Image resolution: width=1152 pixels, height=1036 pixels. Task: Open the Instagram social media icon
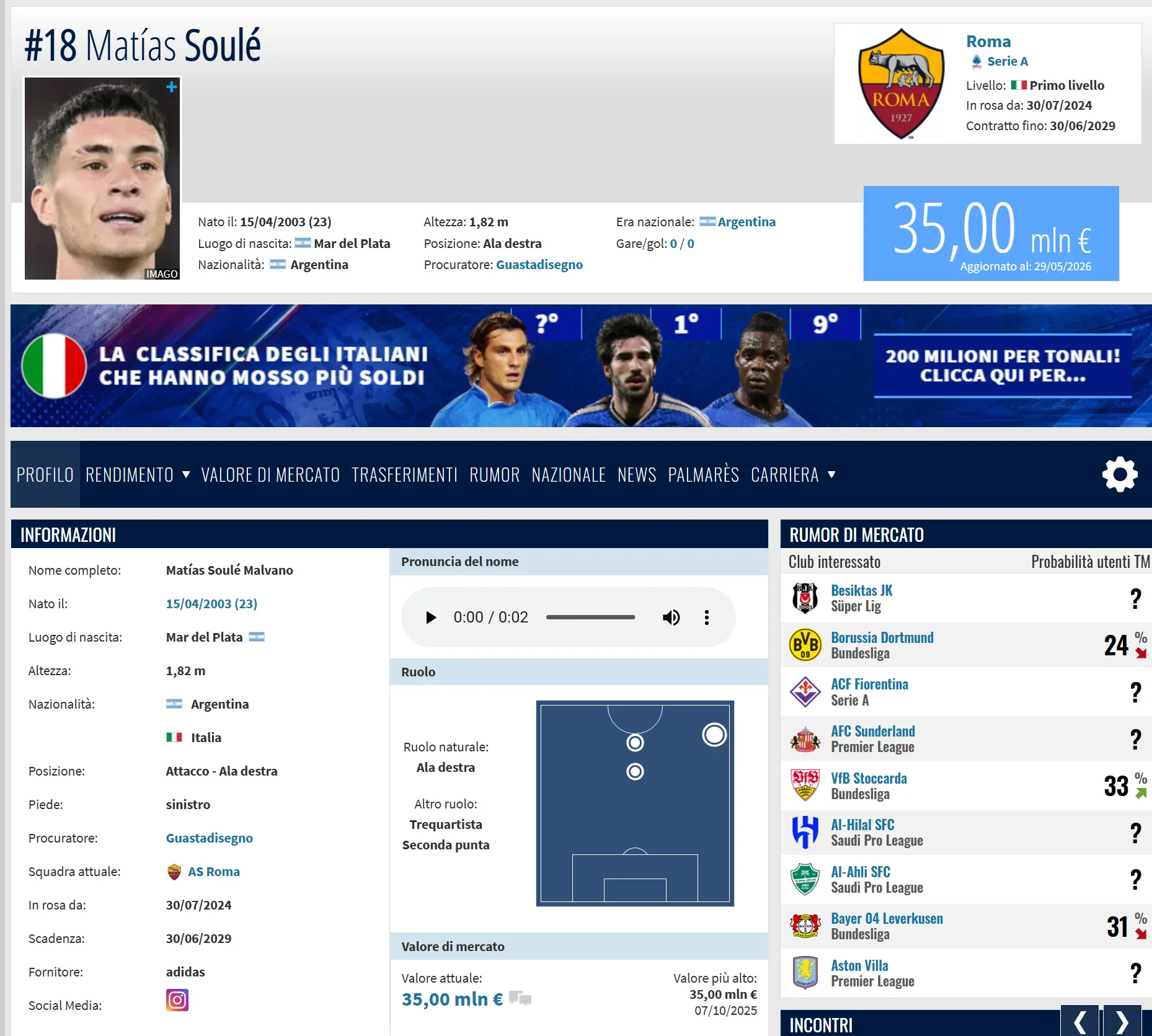click(x=177, y=1000)
